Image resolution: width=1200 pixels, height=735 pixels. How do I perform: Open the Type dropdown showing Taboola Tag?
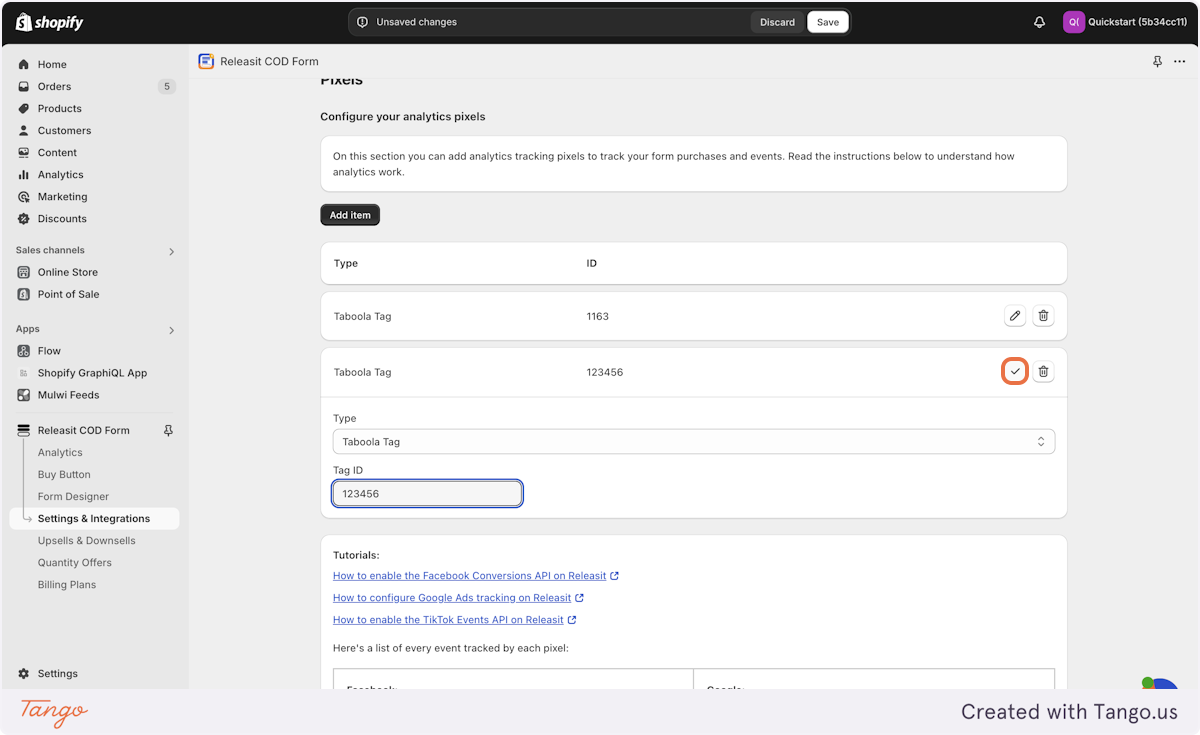point(694,441)
